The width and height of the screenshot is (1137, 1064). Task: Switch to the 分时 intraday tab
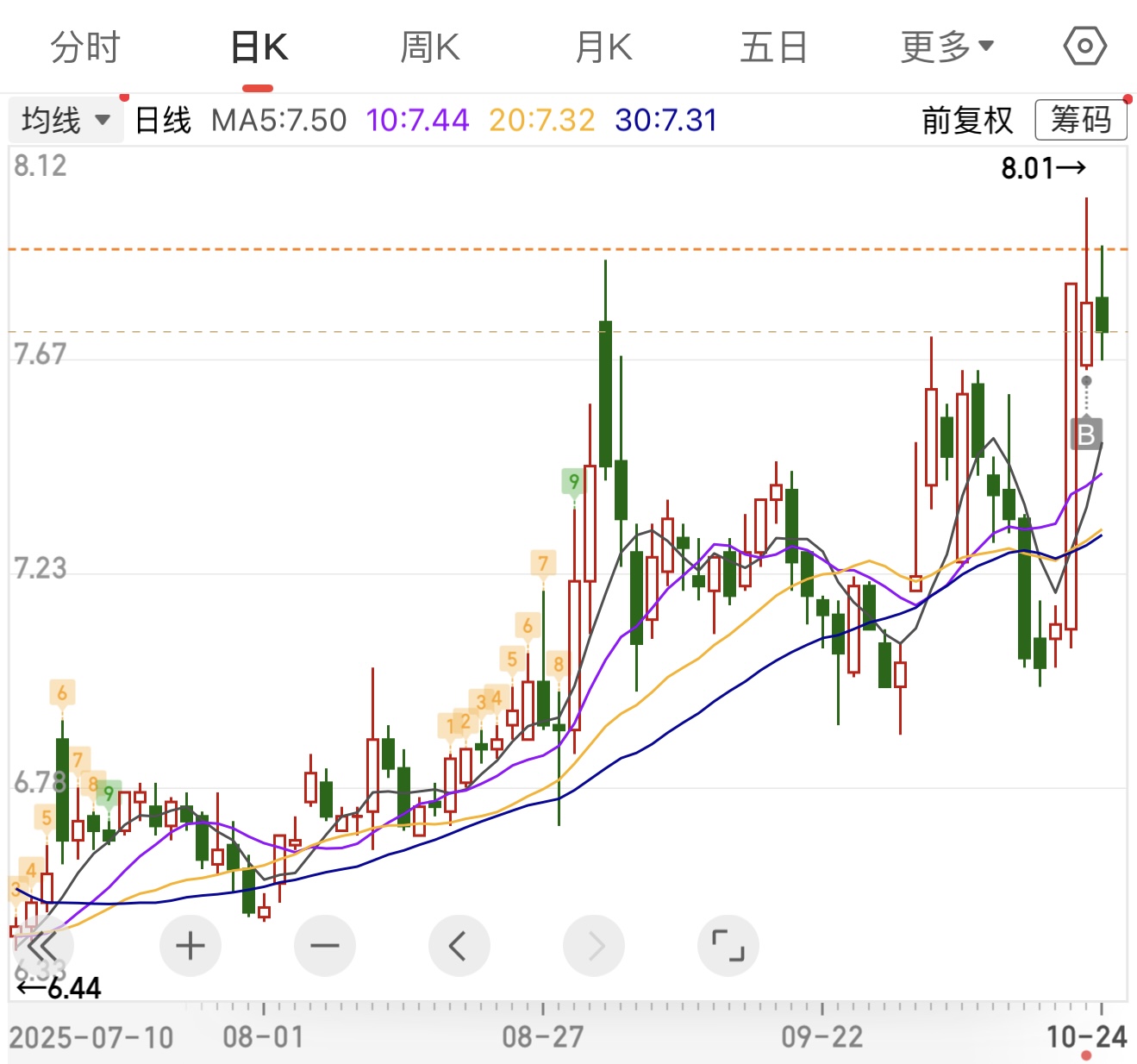[x=84, y=47]
